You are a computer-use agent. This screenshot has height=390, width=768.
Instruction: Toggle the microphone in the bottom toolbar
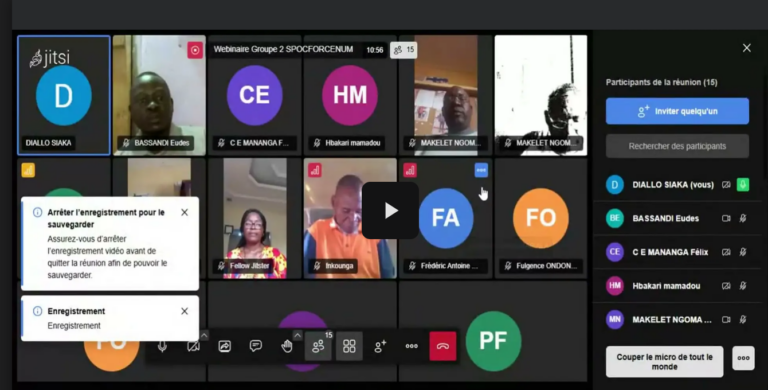tap(162, 346)
